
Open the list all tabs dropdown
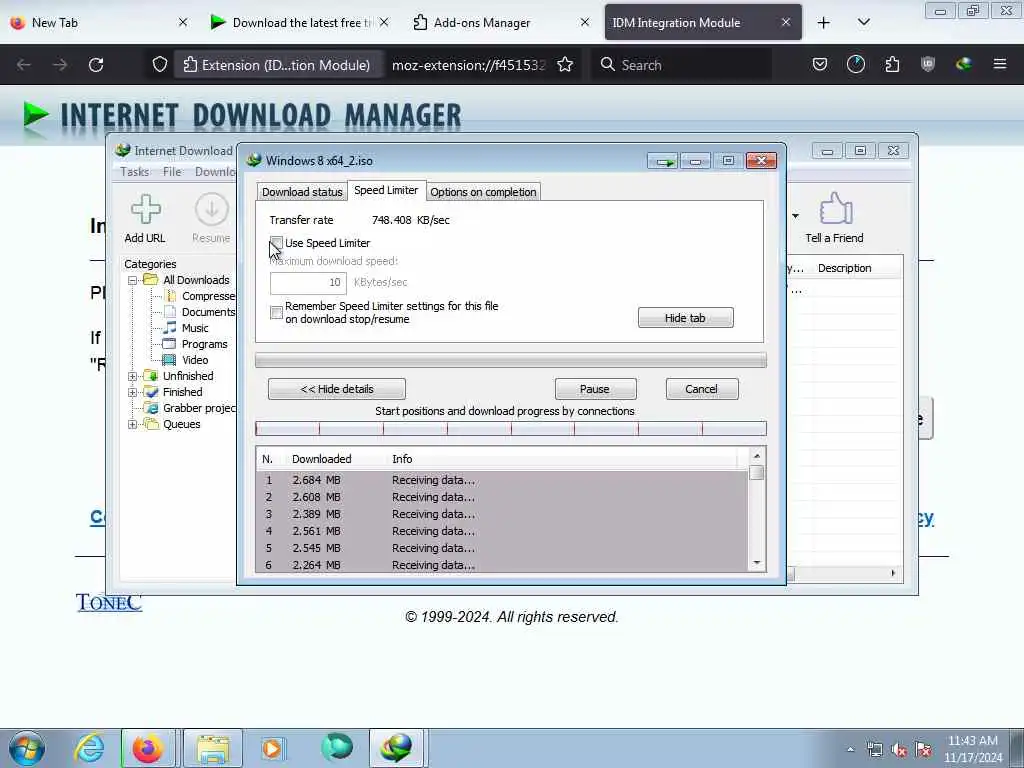863,22
